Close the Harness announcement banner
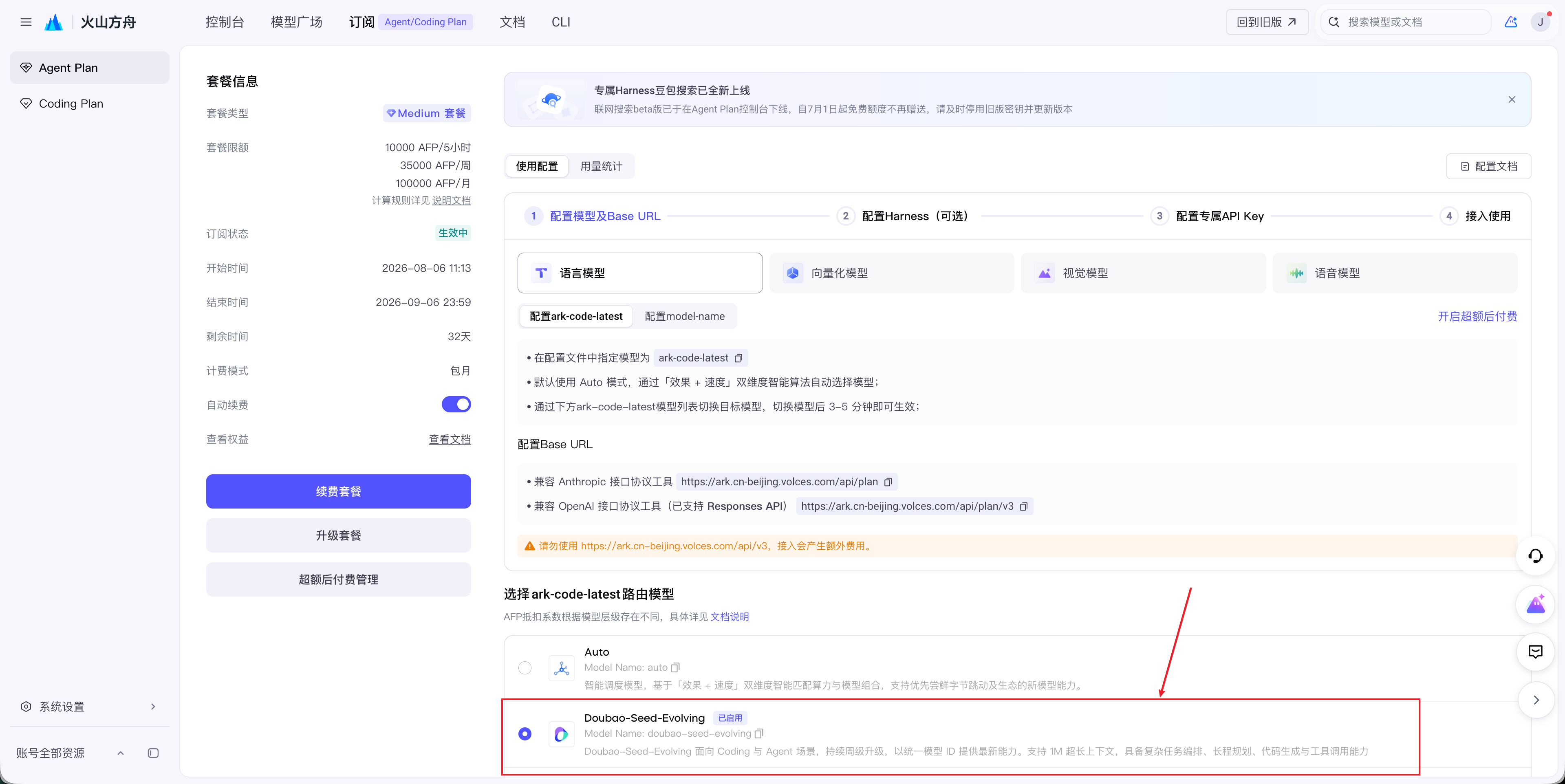This screenshot has height=784, width=1565. pyautogui.click(x=1512, y=99)
